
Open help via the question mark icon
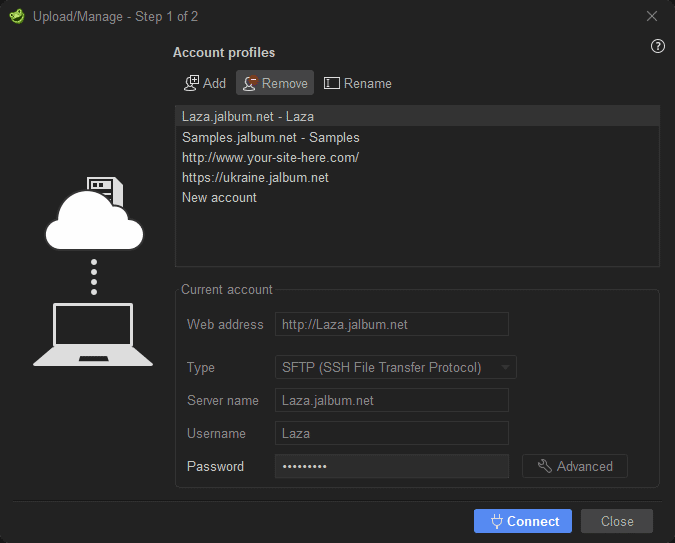[657, 46]
